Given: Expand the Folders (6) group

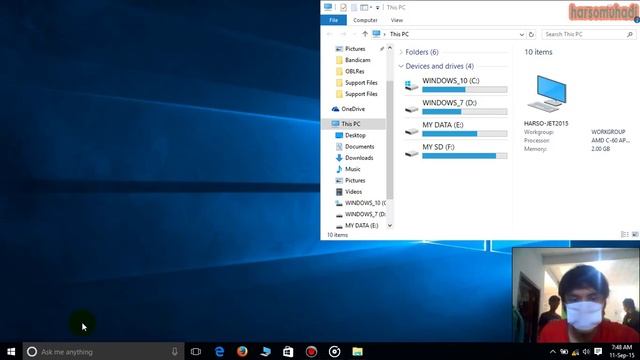Looking at the screenshot, I should pos(401,52).
